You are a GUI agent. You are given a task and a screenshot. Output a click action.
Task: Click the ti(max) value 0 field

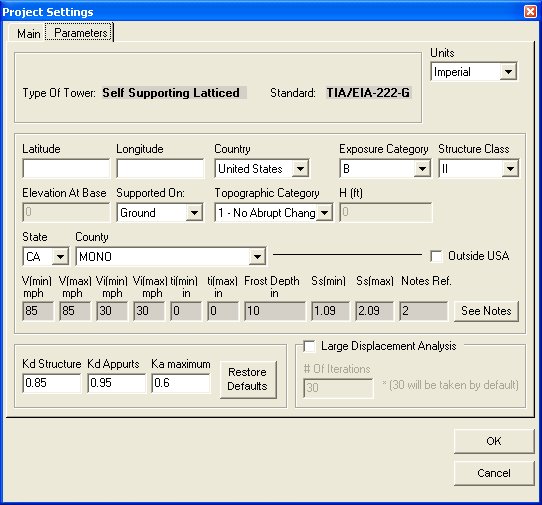(x=223, y=311)
